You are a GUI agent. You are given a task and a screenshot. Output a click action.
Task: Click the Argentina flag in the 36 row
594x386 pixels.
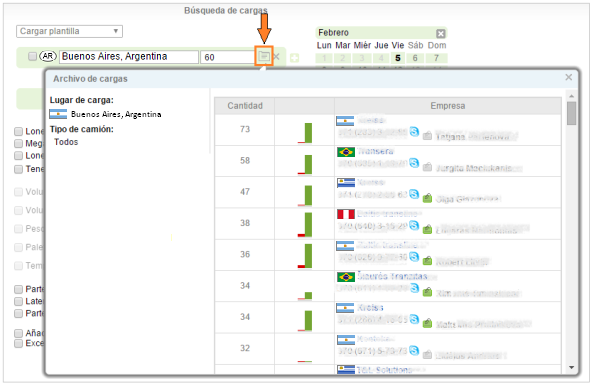pos(345,246)
